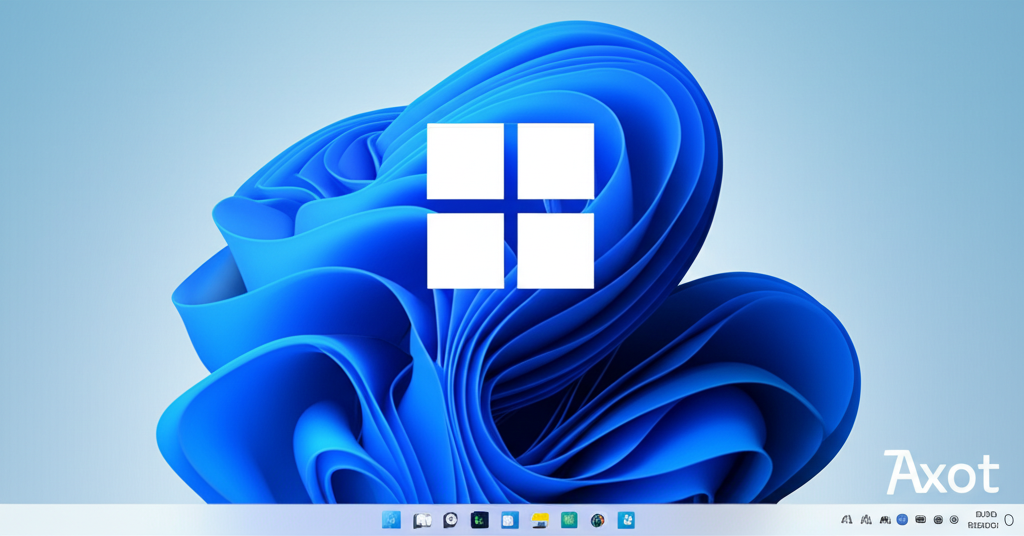1024x536 pixels.
Task: Open the third system tray icon
Action: tap(884, 520)
